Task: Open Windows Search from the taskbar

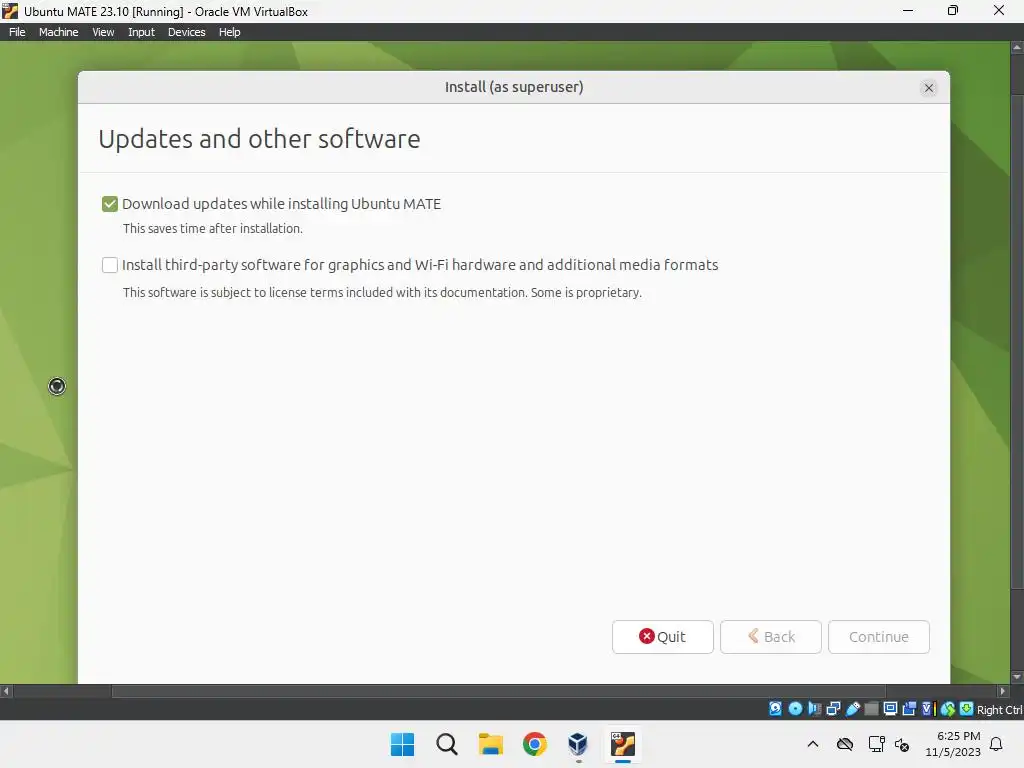Action: coord(447,744)
